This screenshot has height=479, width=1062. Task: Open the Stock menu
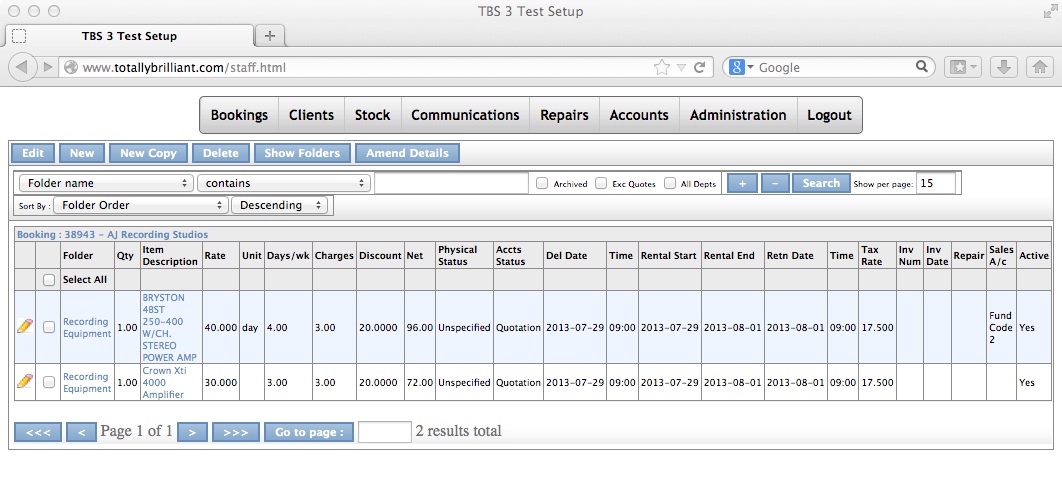pos(373,115)
